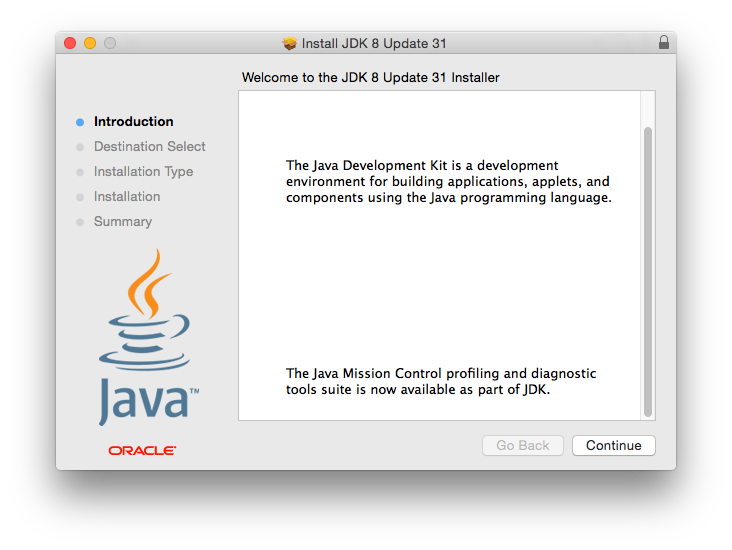The width and height of the screenshot is (732, 550).
Task: Click the vertical scrollbar in text pane
Action: (648, 271)
